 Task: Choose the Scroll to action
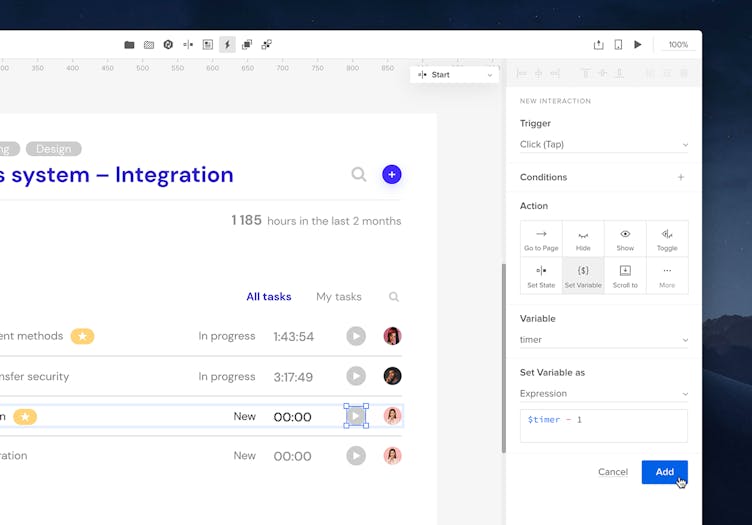[x=625, y=276]
